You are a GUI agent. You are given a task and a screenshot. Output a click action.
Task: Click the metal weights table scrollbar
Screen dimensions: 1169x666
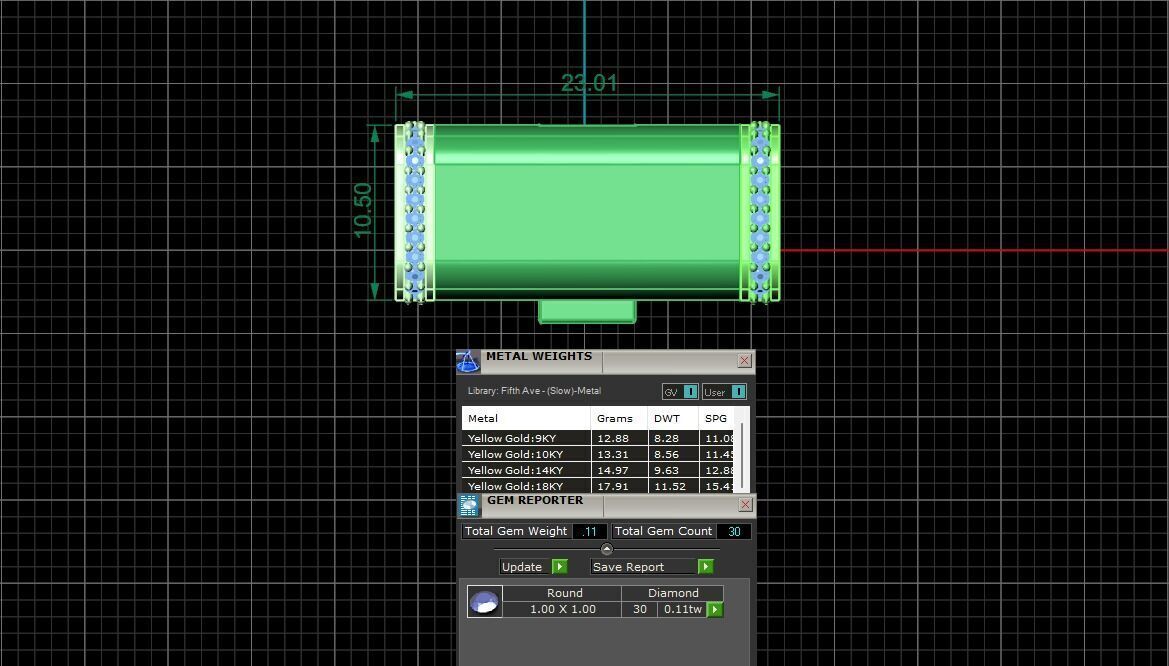pyautogui.click(x=742, y=457)
